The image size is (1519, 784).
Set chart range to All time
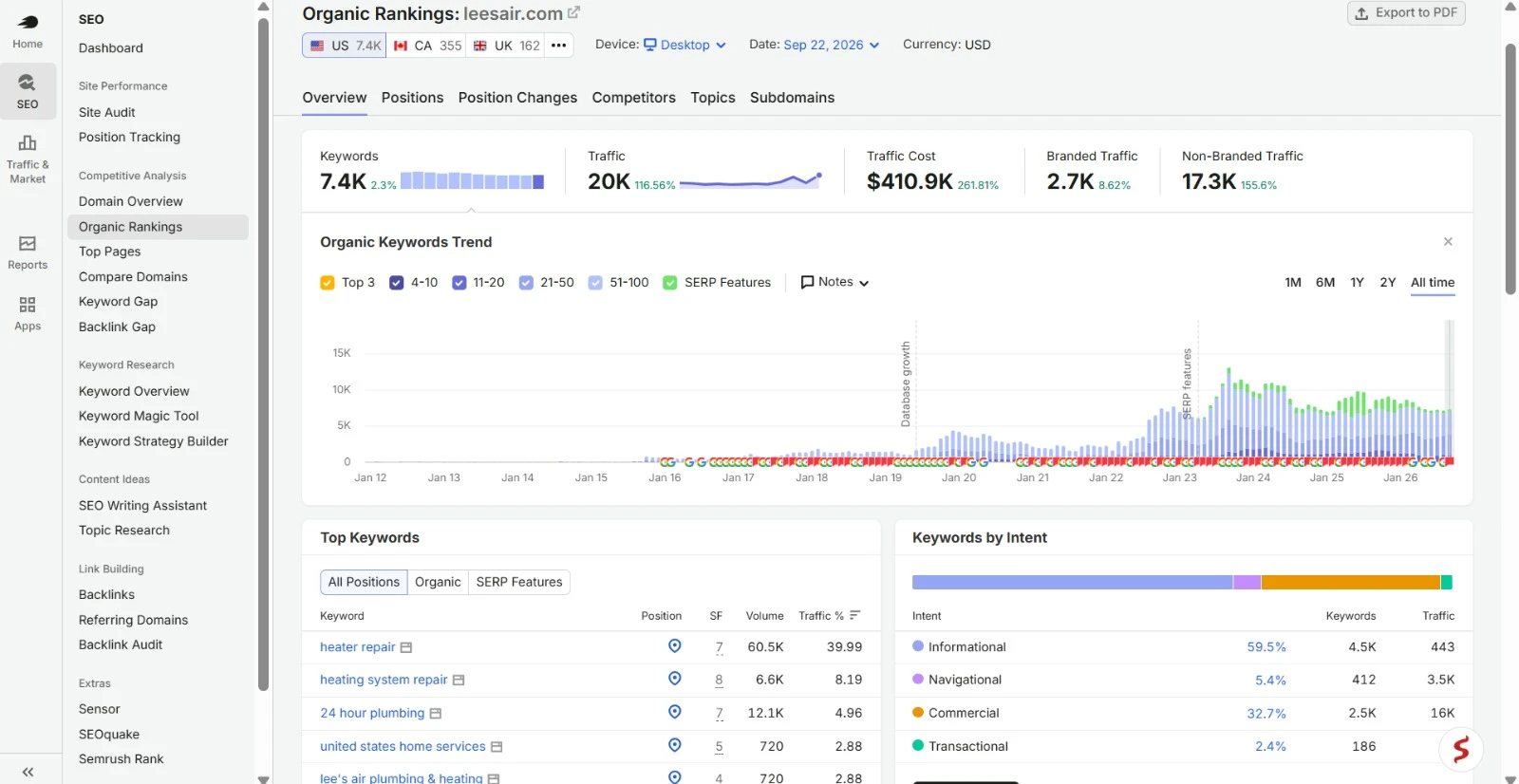[1433, 283]
